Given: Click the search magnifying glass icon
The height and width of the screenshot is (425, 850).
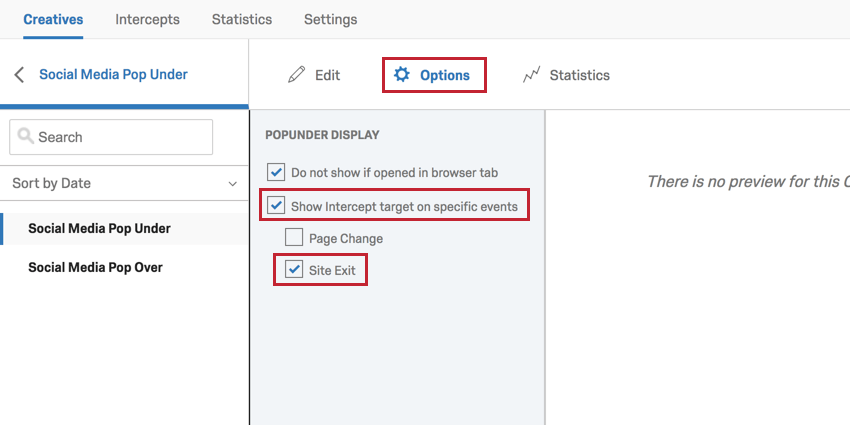Looking at the screenshot, I should point(25,137).
